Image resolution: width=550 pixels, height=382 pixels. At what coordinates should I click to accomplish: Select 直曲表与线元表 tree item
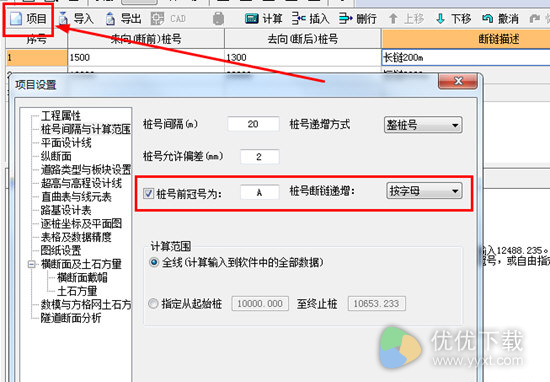point(76,197)
